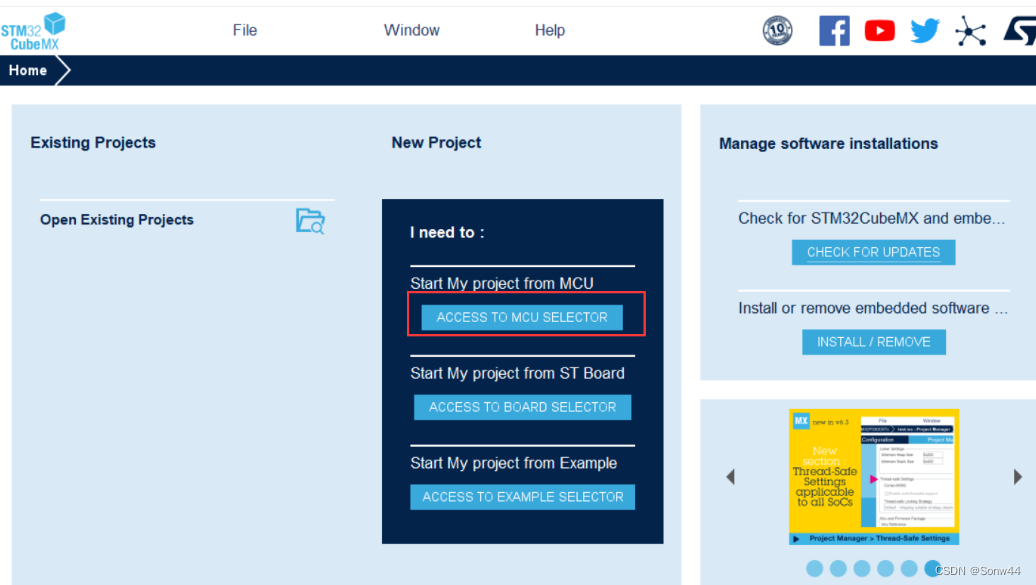The width and height of the screenshot is (1036, 585).
Task: Click ACCESS TO BOARD SELECTOR button
Action: 523,407
